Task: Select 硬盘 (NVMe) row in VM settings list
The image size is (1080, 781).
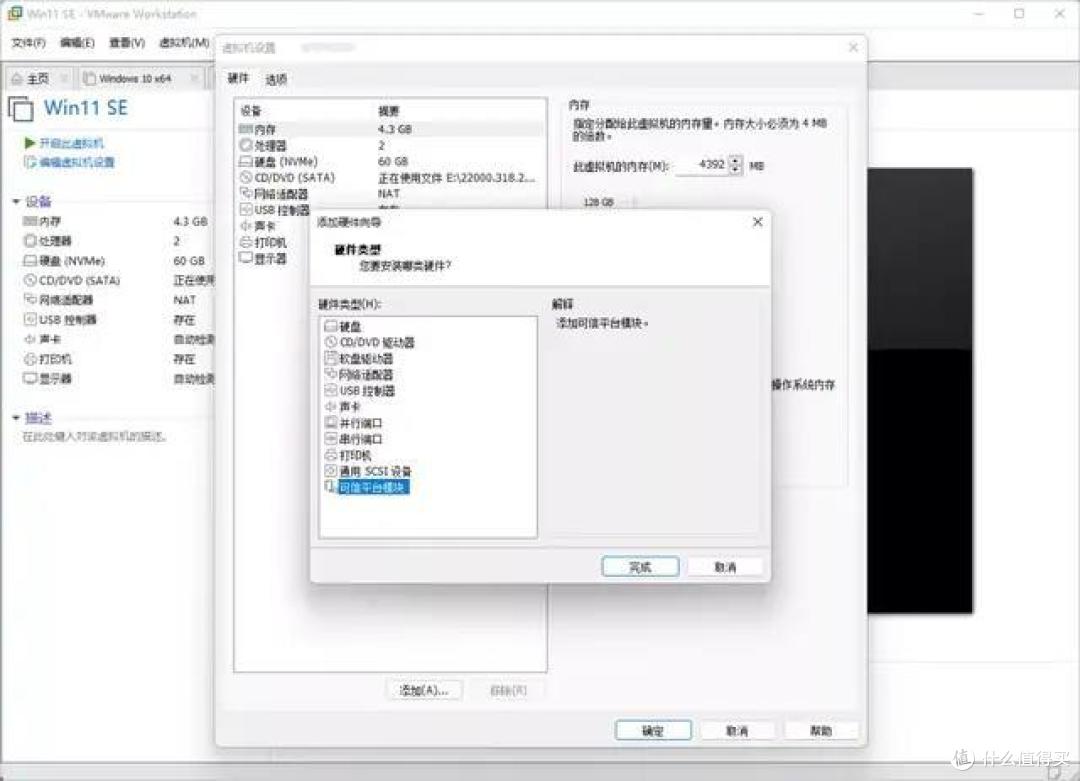Action: [x=391, y=161]
